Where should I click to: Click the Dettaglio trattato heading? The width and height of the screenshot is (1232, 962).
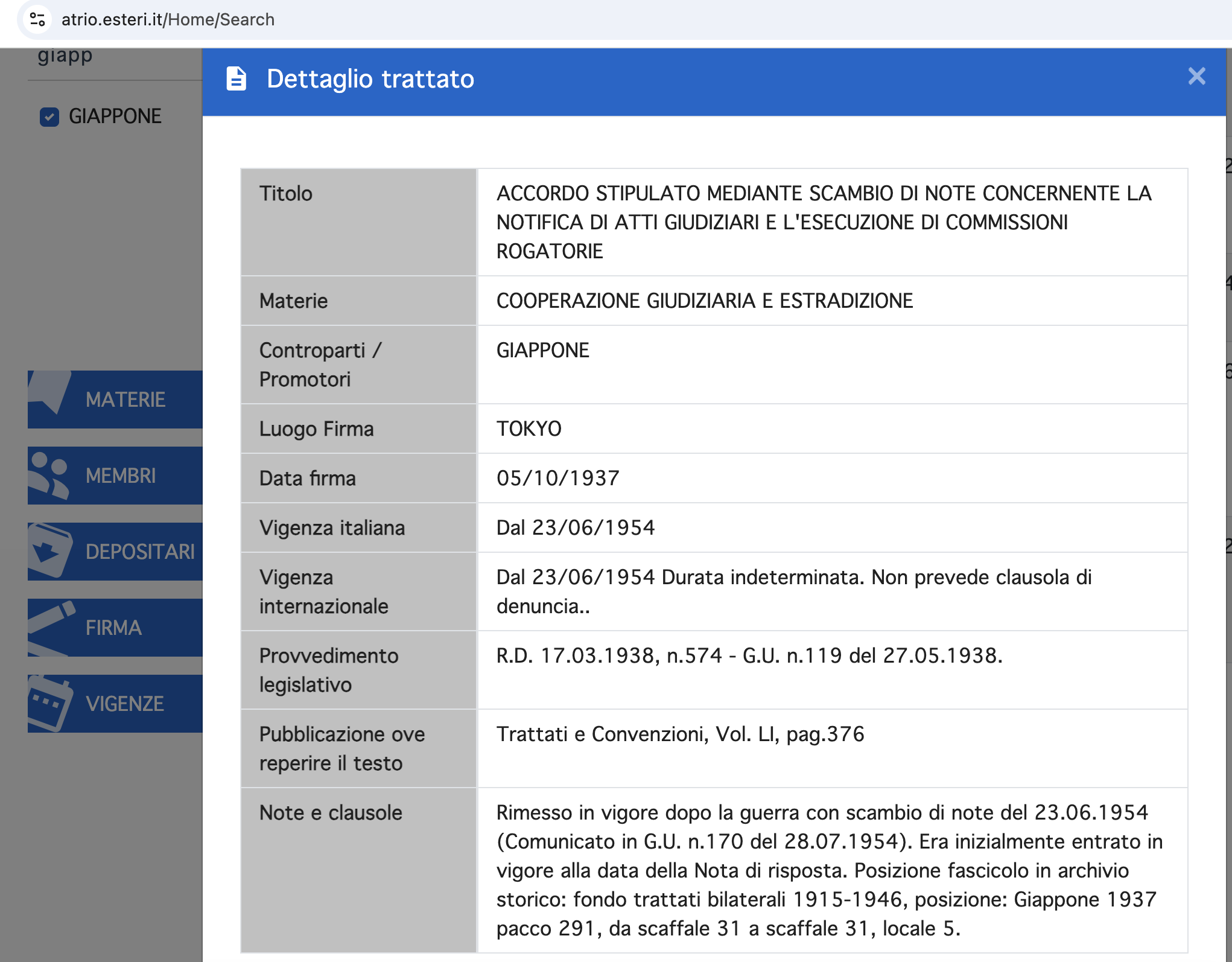click(370, 79)
